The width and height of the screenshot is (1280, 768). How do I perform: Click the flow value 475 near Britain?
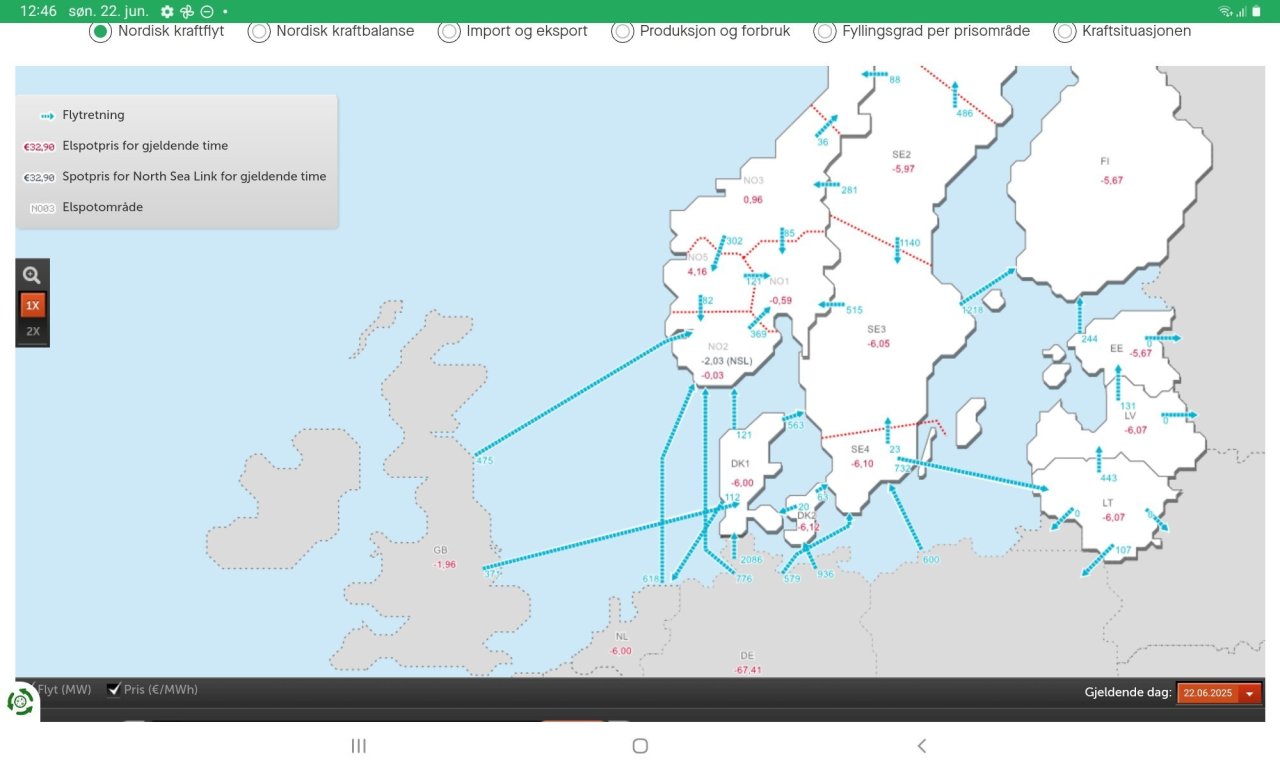pos(485,460)
